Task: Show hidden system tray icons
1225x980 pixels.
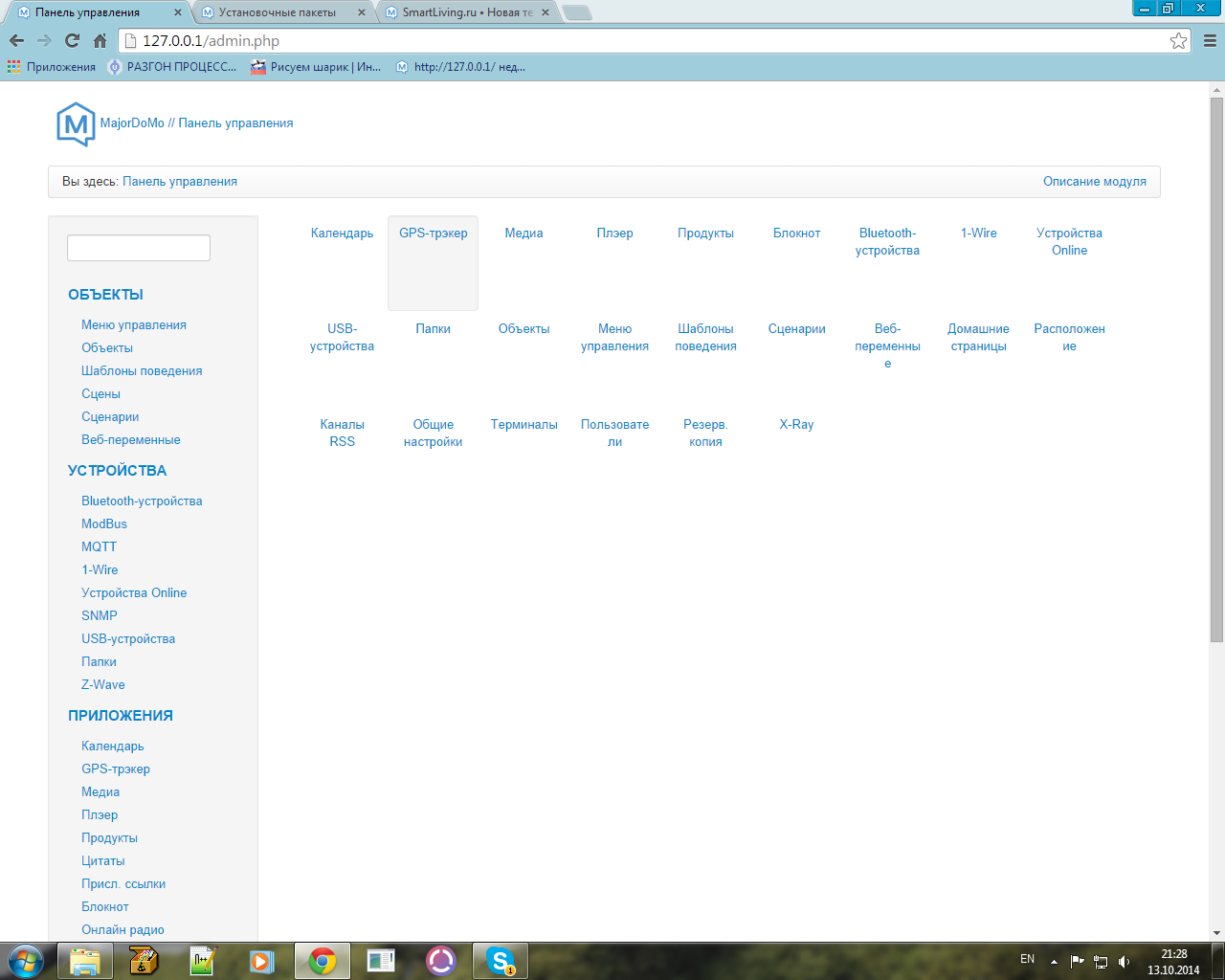Action: pos(1054,961)
